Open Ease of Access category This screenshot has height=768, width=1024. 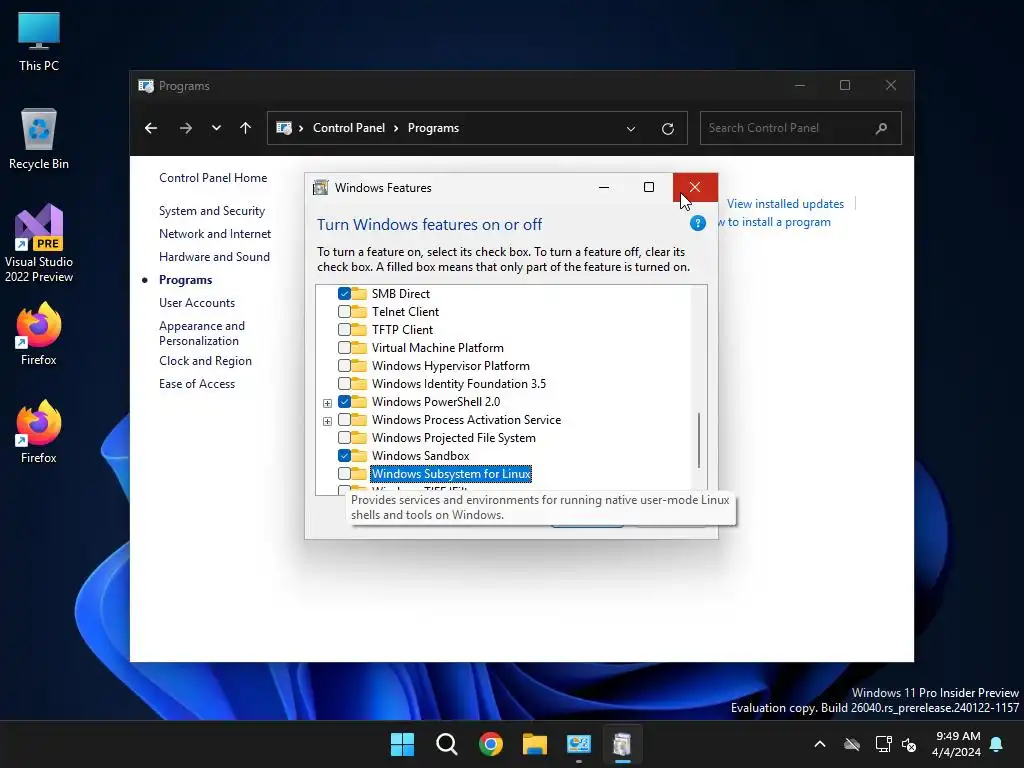click(197, 384)
